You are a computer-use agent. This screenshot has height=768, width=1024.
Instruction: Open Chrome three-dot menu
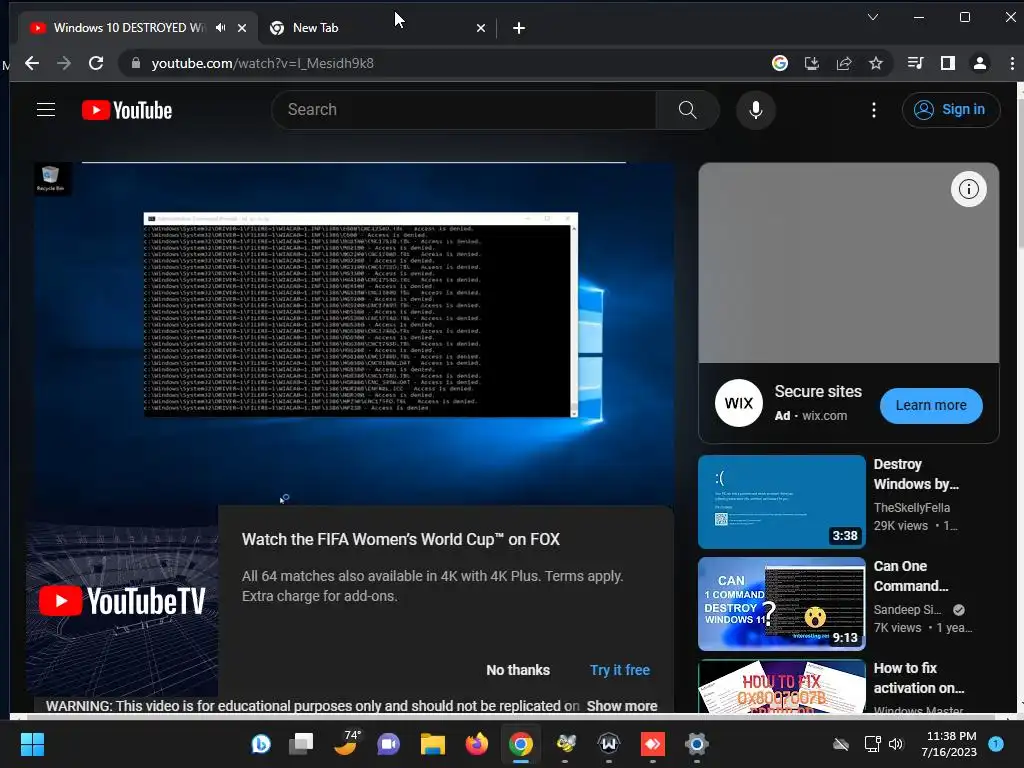pos(1012,63)
